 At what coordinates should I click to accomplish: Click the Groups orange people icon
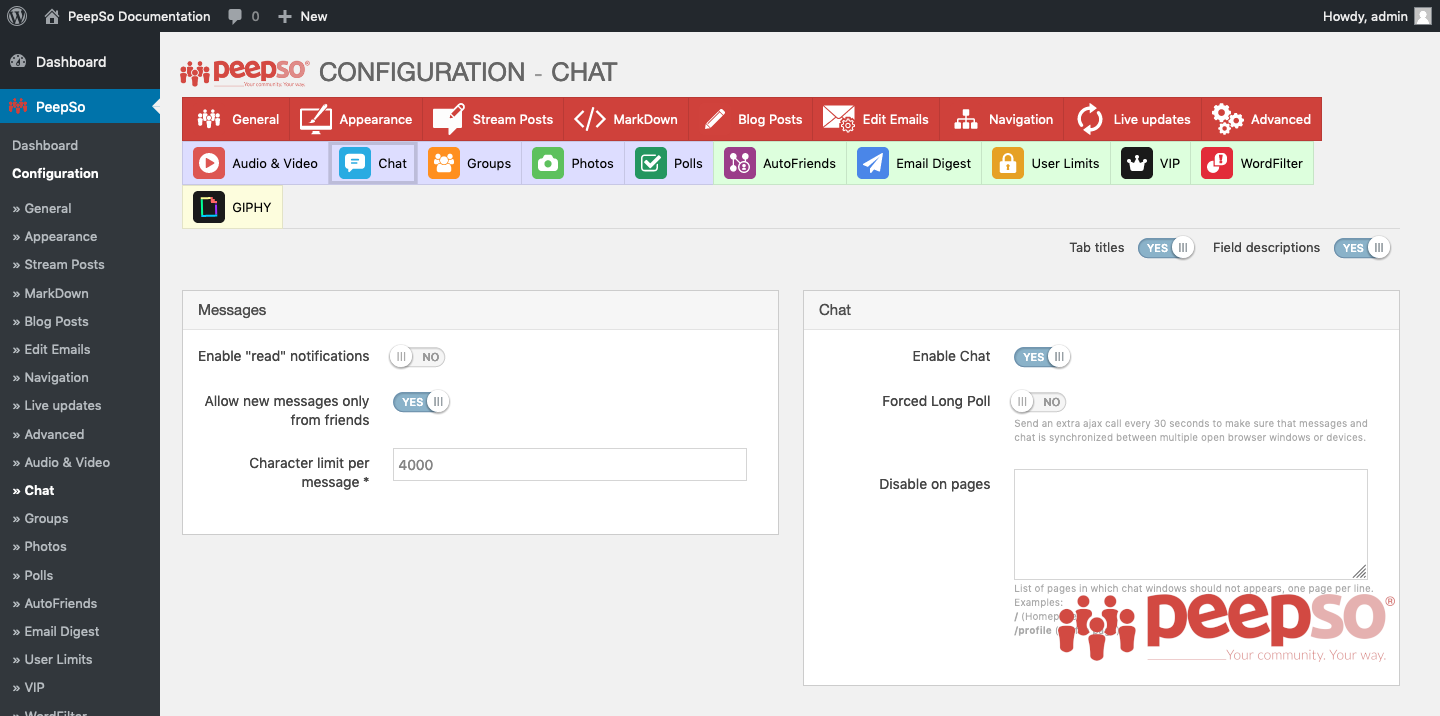pyautogui.click(x=444, y=163)
